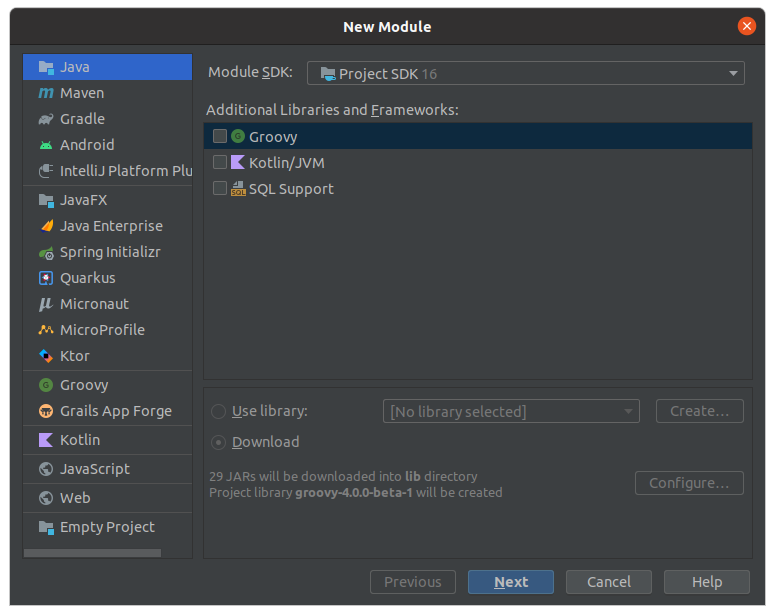Choose Micronaut module type
This screenshot has width=775, height=615.
point(107,304)
